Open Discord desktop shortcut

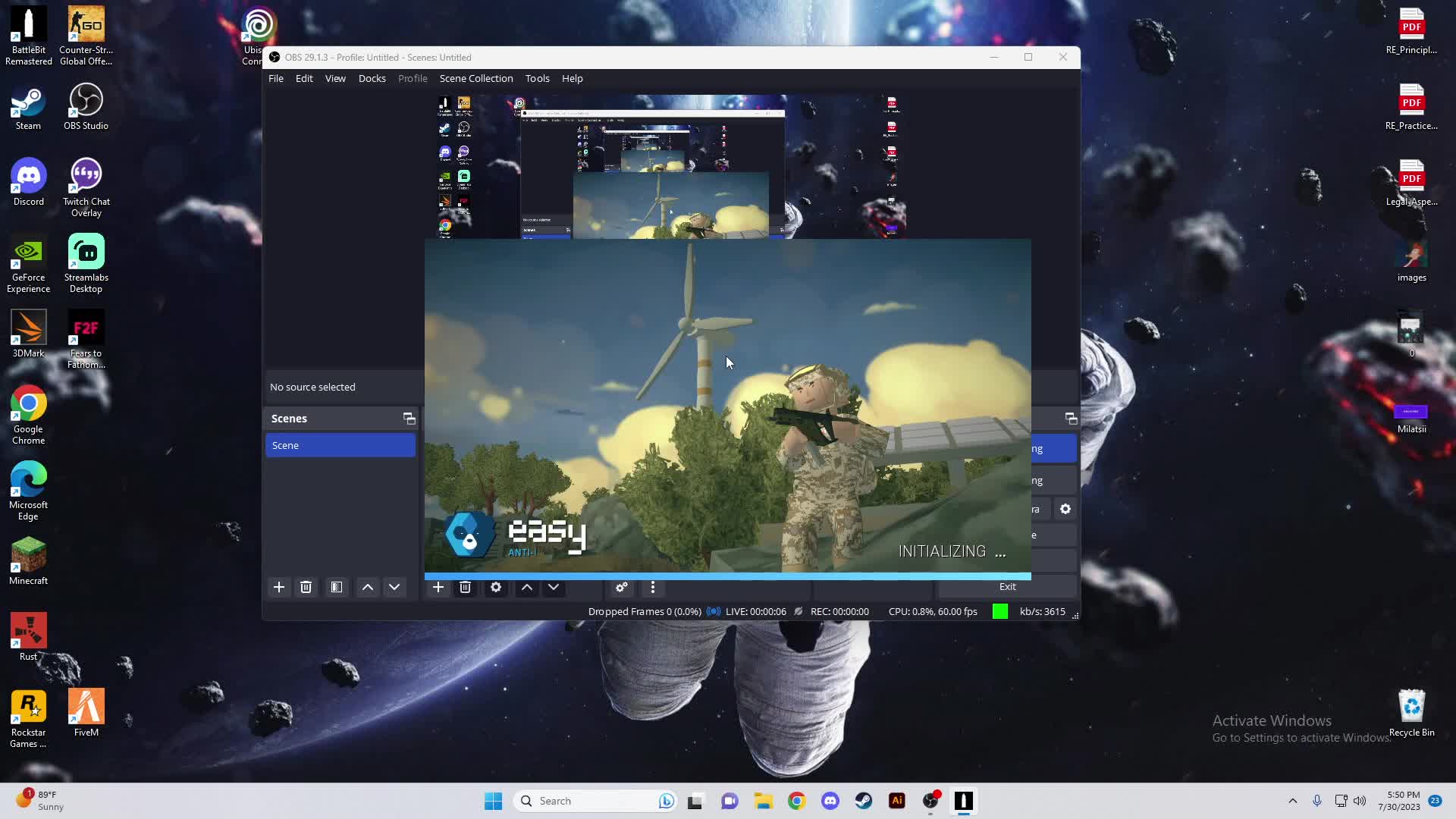[x=29, y=183]
